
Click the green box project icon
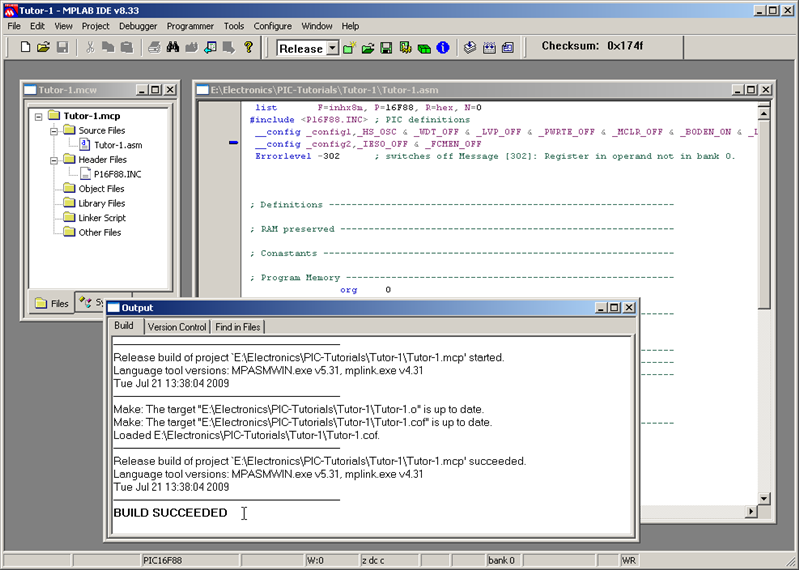coord(424,48)
